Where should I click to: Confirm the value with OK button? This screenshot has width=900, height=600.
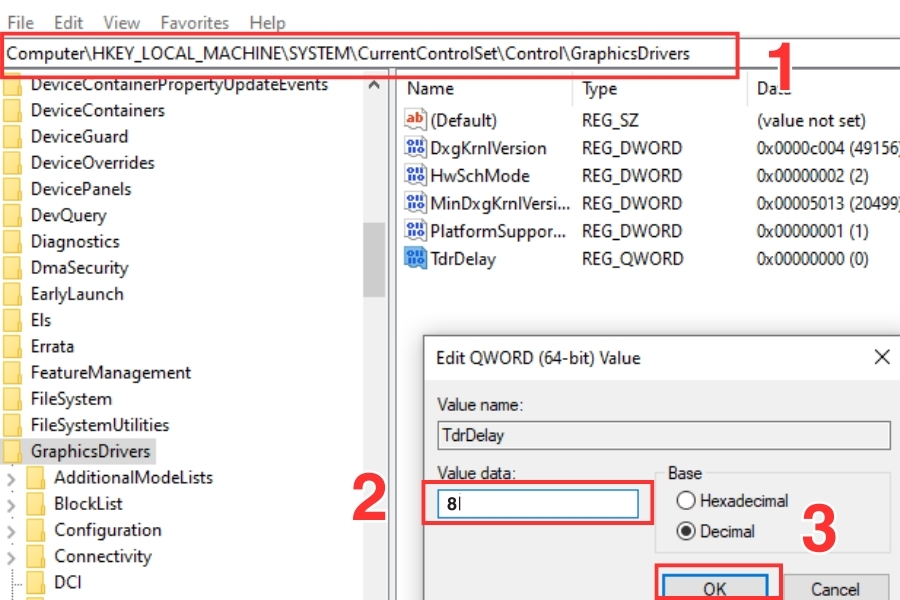pos(714,588)
